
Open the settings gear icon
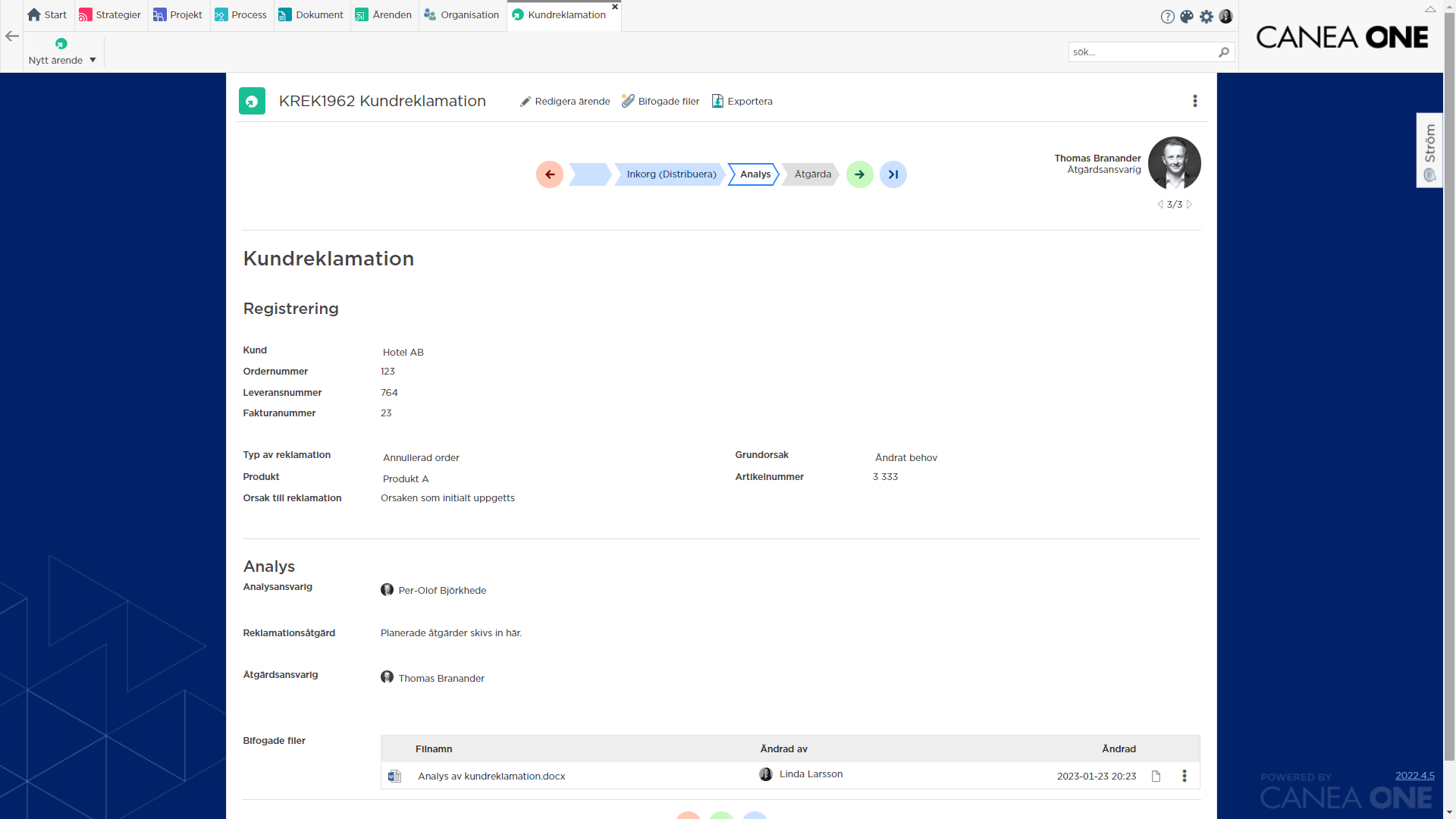click(1207, 17)
